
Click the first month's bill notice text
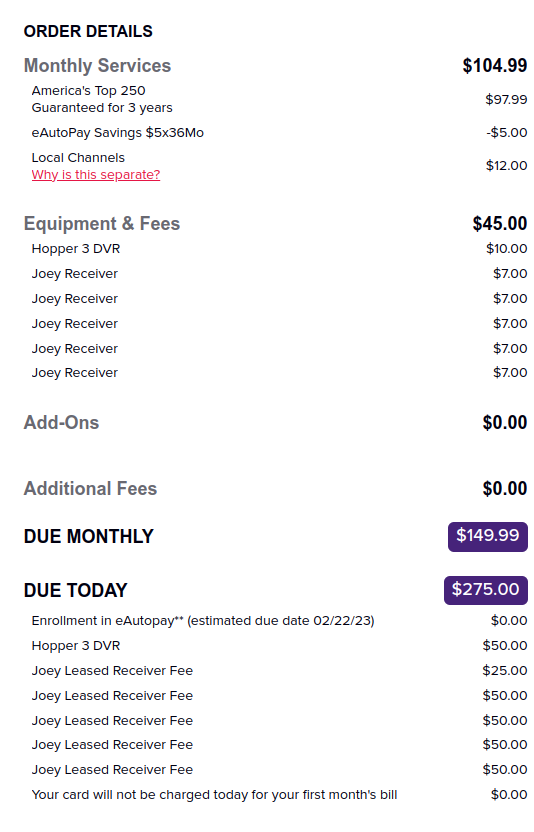214,795
